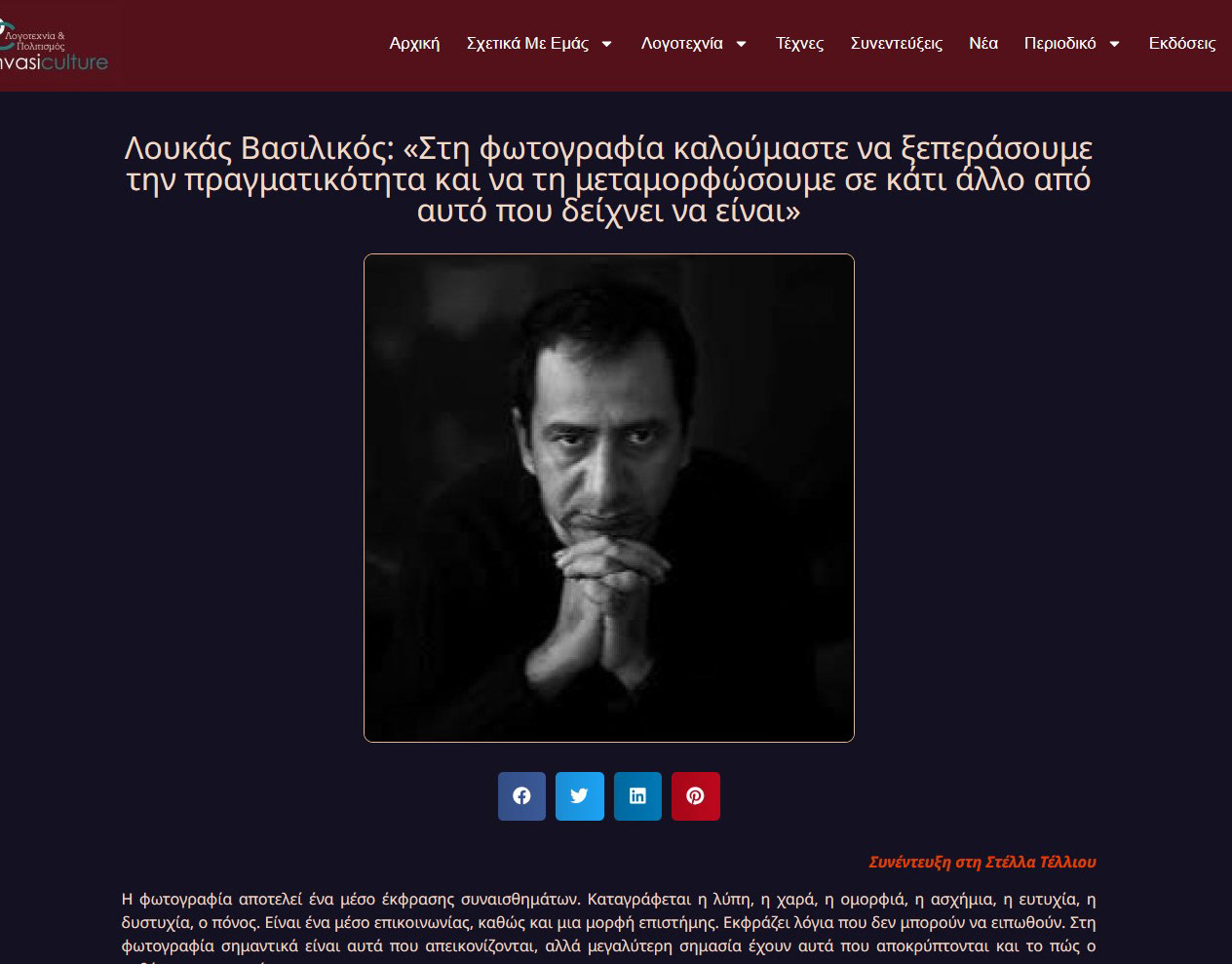Image resolution: width=1232 pixels, height=964 pixels.
Task: Expand the Περιοδικό dropdown arrow
Action: pyautogui.click(x=1114, y=44)
